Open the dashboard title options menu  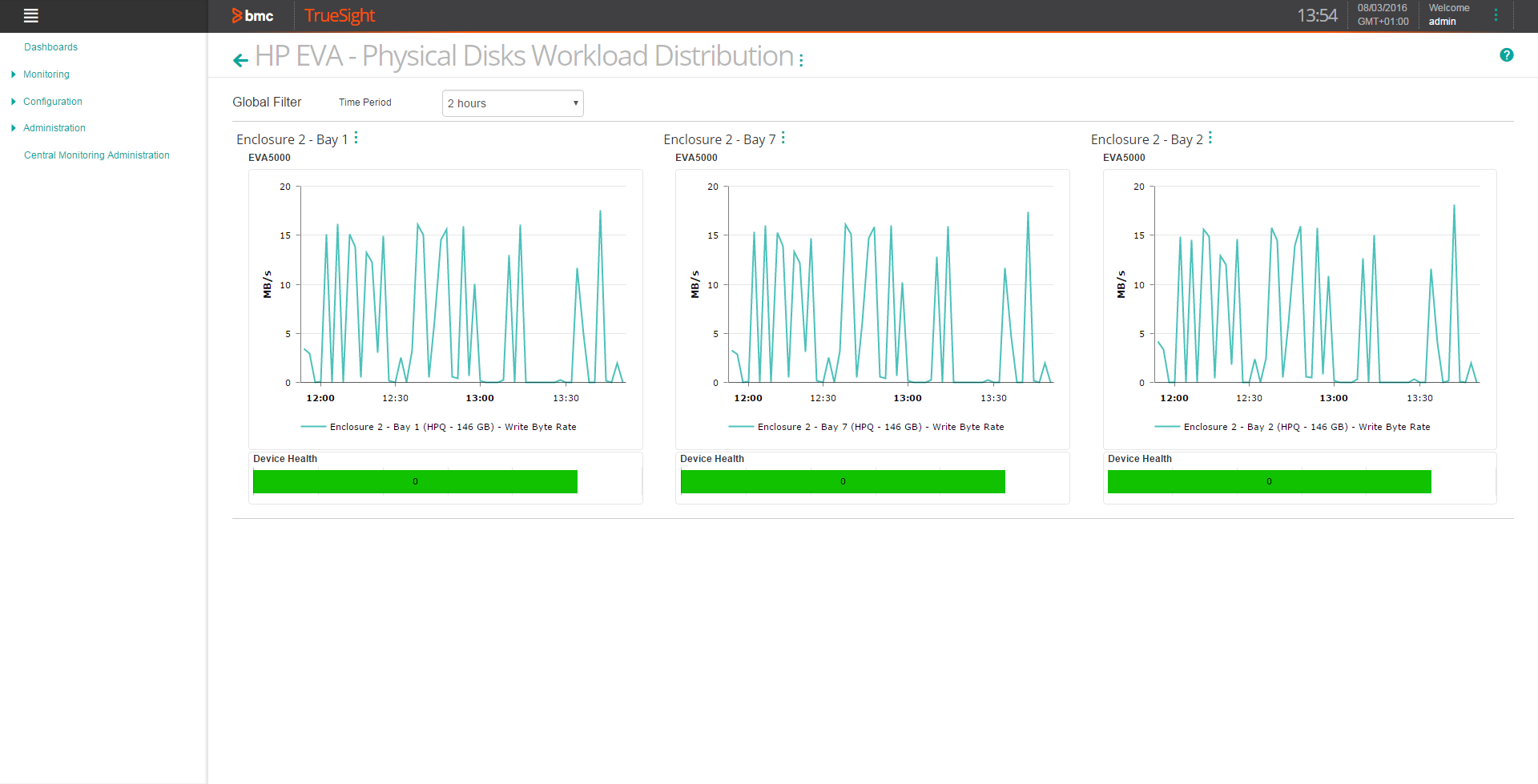pos(801,60)
